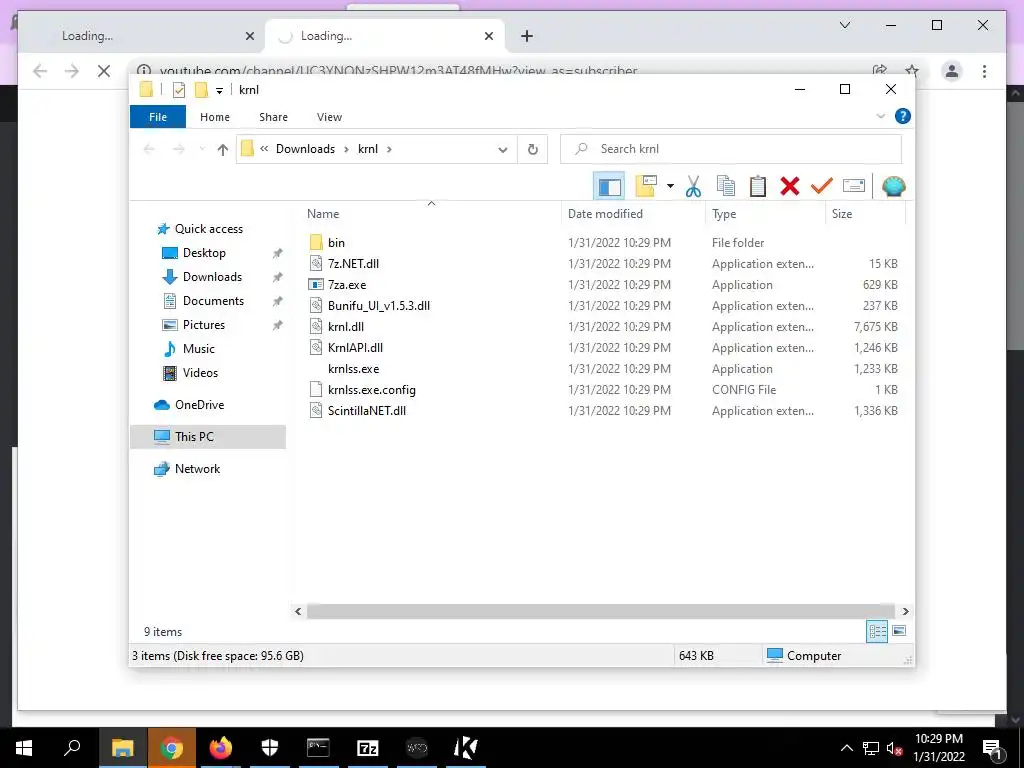Click the red X Delete icon

coord(790,186)
